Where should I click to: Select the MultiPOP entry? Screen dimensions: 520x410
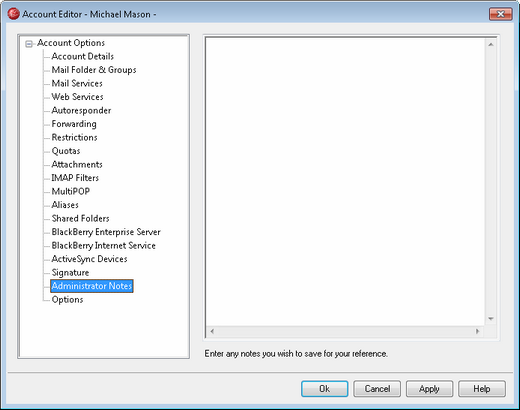[71, 191]
